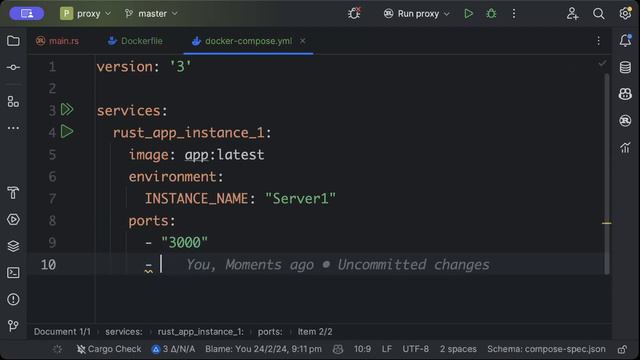Click the app:latest image value
The width and height of the screenshot is (640, 360).
224,155
